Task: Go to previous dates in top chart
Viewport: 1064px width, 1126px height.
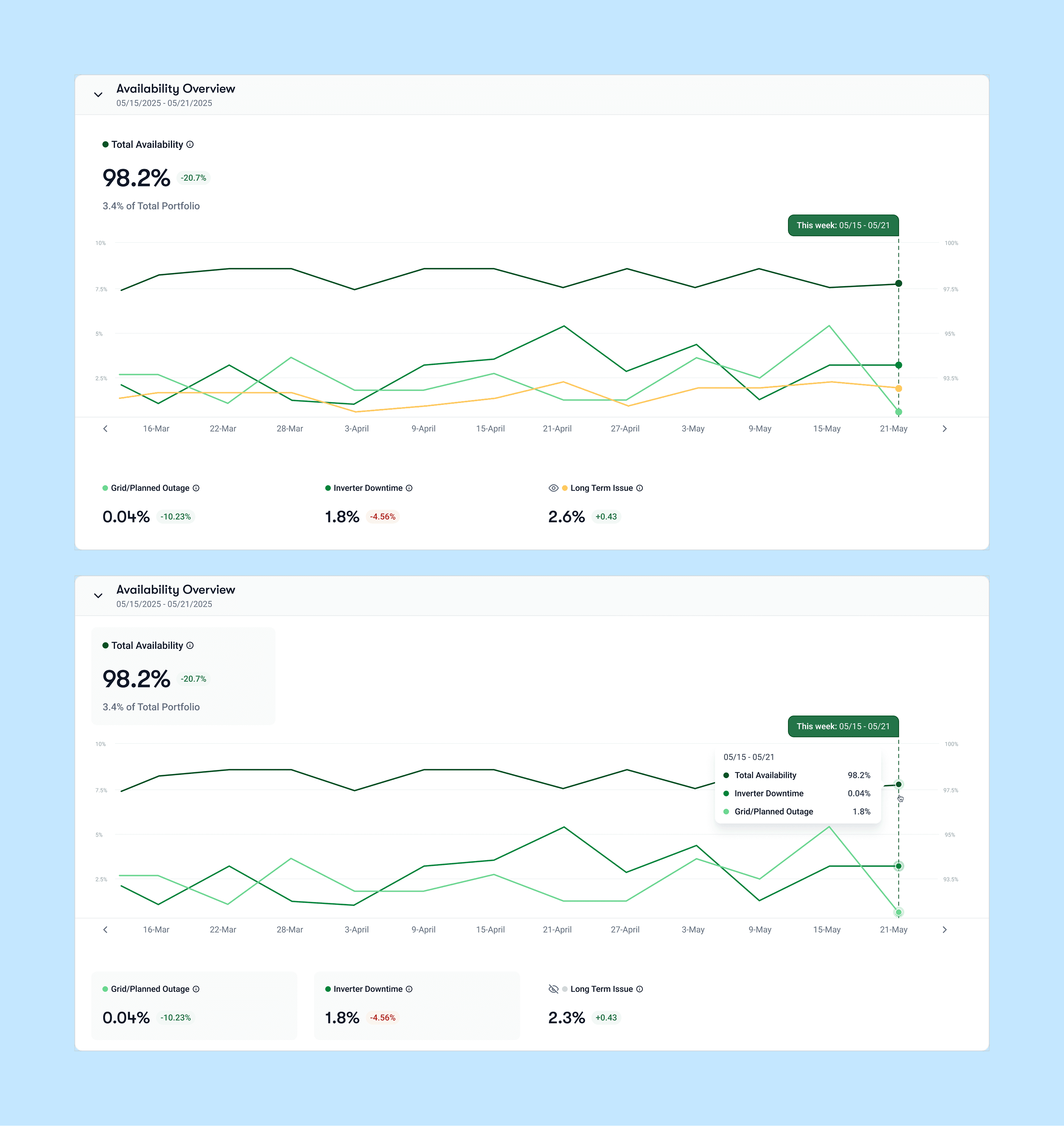Action: [105, 429]
